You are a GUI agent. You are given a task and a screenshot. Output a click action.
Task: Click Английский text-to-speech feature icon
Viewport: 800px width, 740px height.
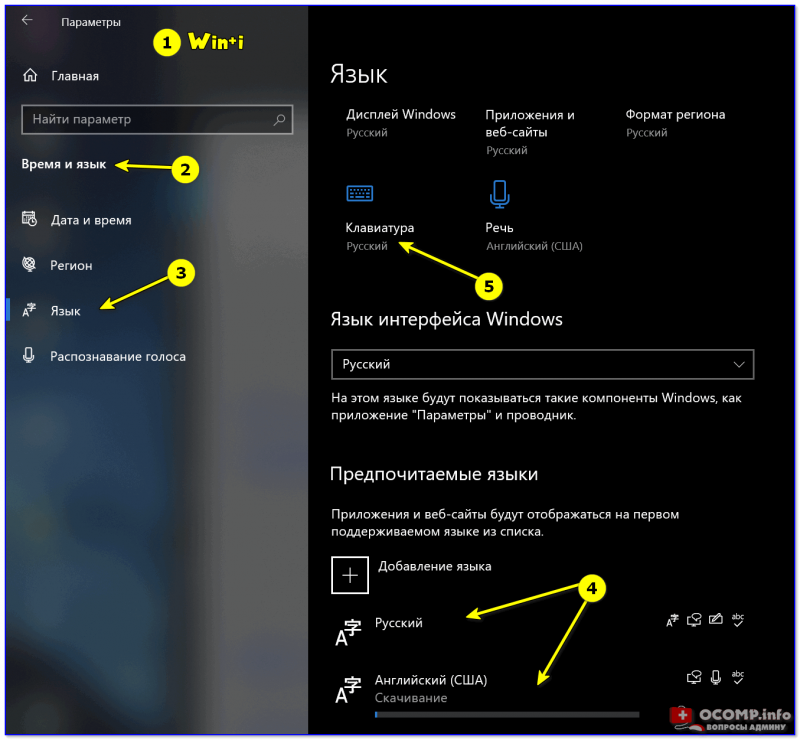pyautogui.click(x=694, y=677)
